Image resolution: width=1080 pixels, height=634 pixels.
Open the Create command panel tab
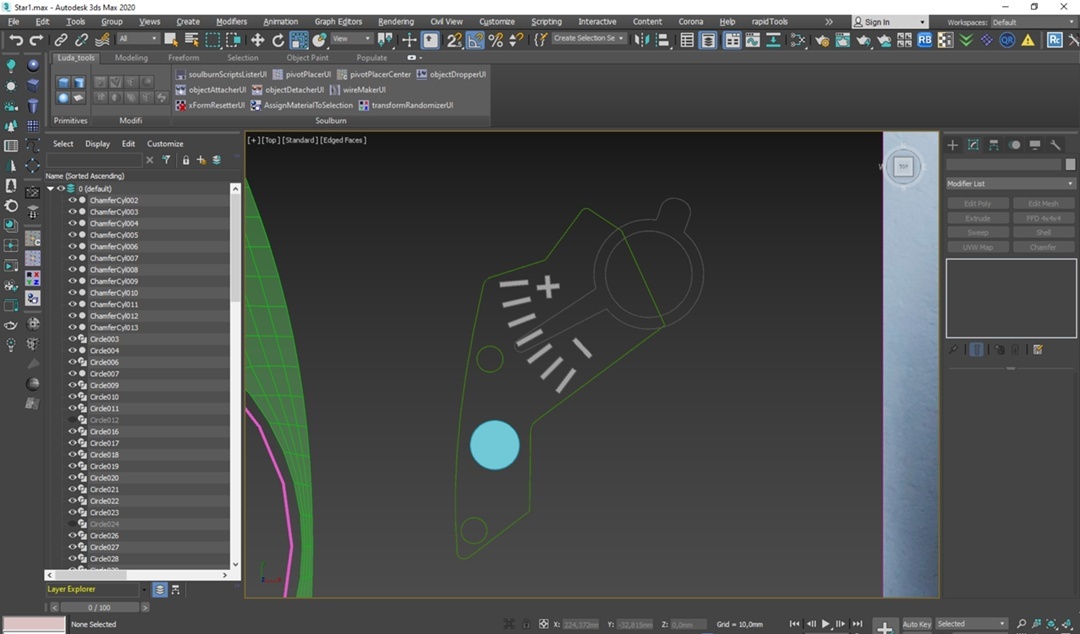953,145
